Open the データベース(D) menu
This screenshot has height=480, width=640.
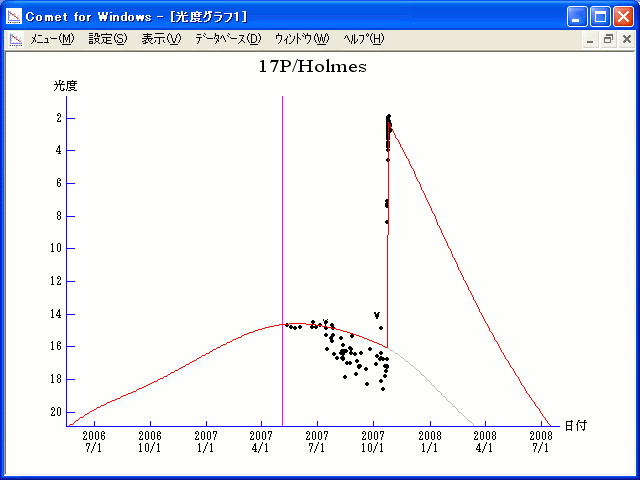point(228,39)
